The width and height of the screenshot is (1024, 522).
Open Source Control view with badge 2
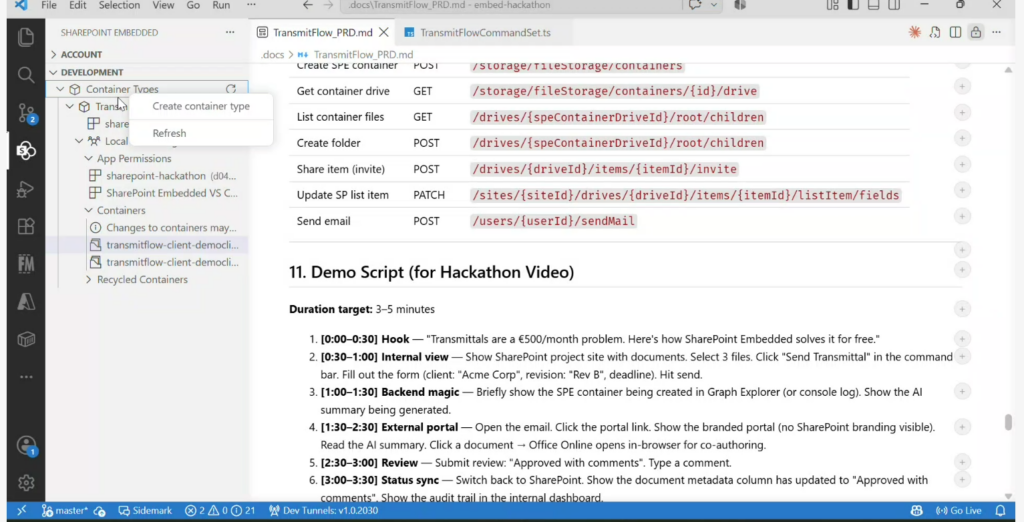click(x=25, y=112)
